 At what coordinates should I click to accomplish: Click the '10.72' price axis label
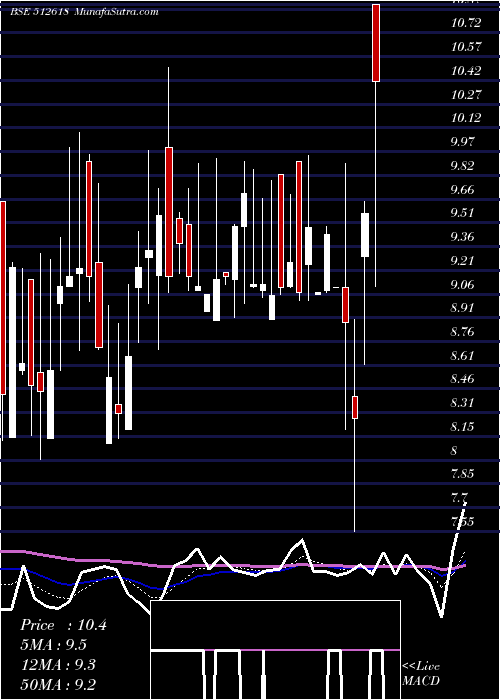click(466, 23)
